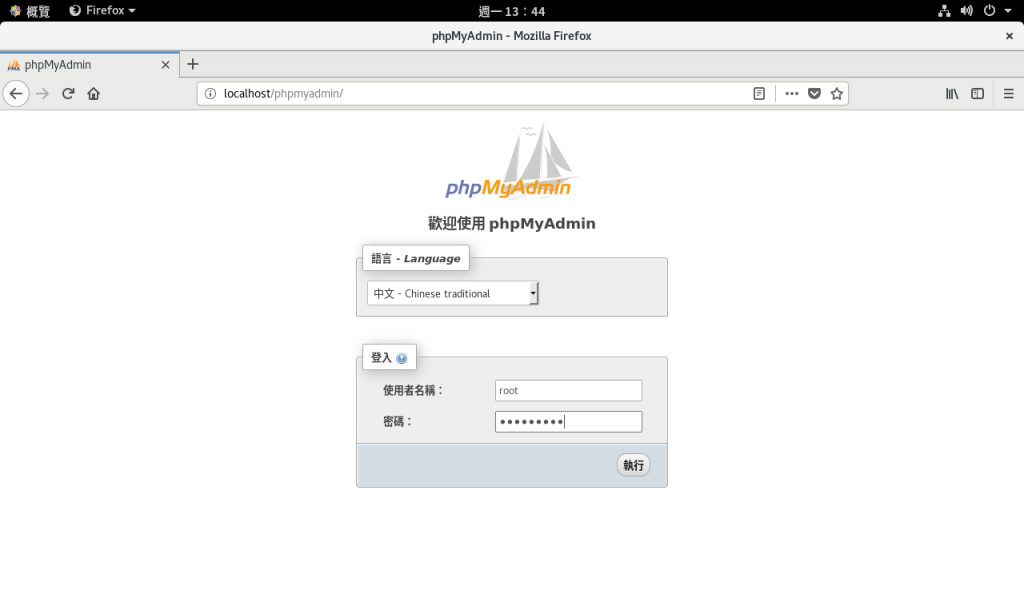Open the volume icon in the system tray
The image size is (1024, 614).
point(967,10)
